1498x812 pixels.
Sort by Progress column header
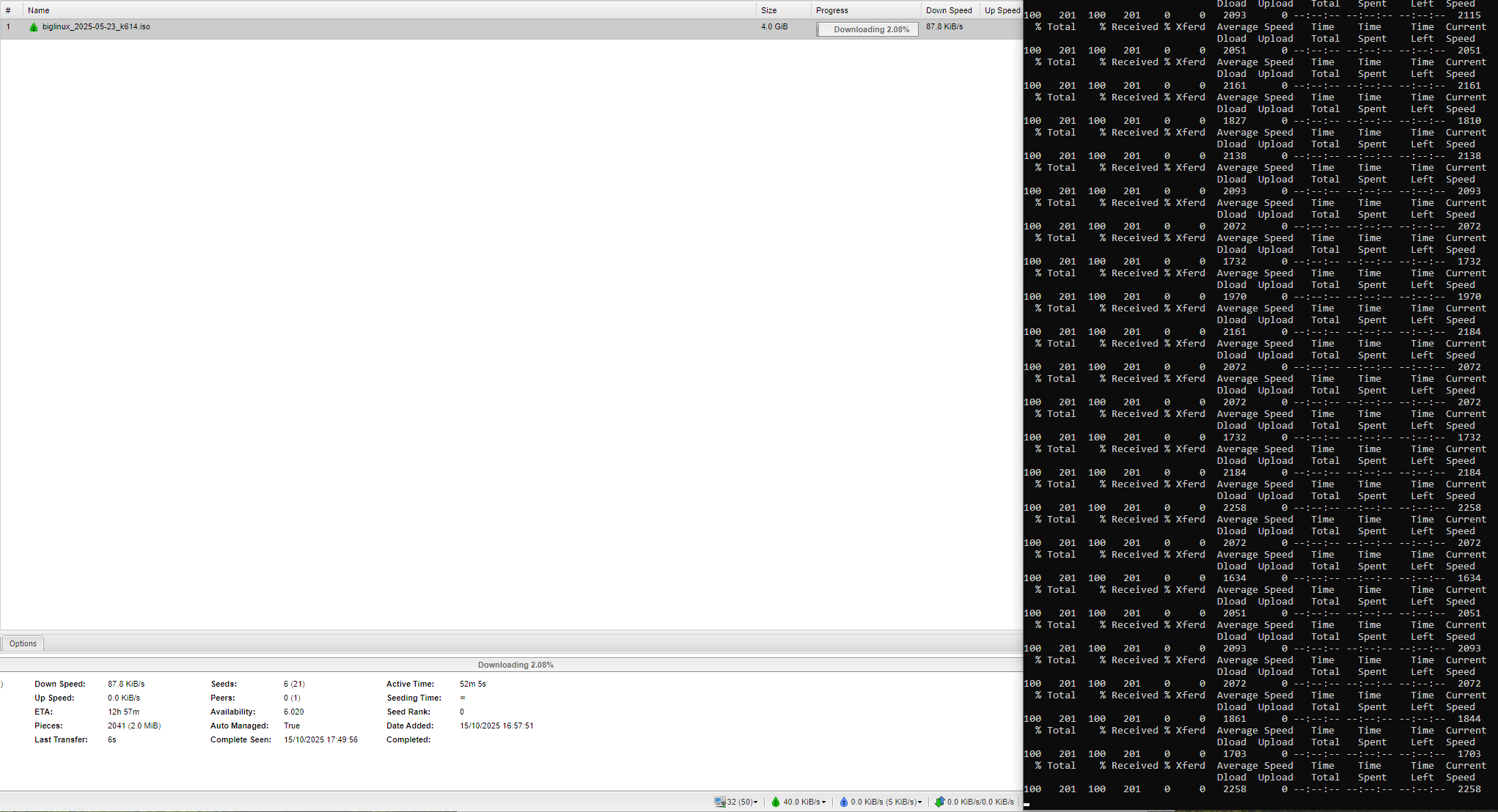point(831,10)
